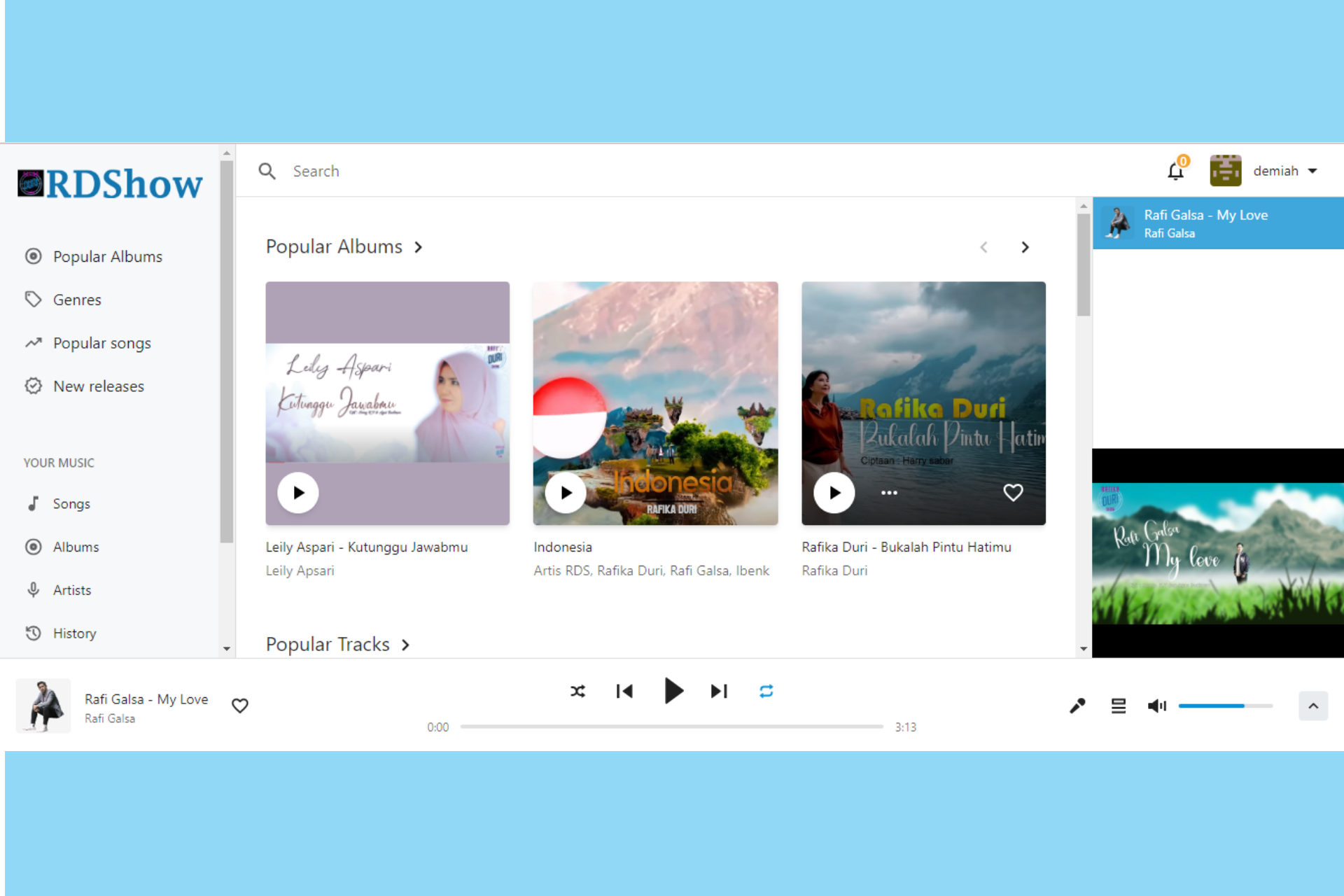Image resolution: width=1344 pixels, height=896 pixels.
Task: Click the search magnifier icon
Action: (267, 171)
